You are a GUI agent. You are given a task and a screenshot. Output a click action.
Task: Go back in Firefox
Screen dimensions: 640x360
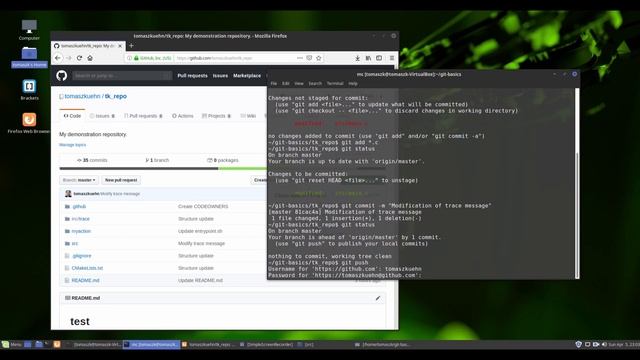58,58
